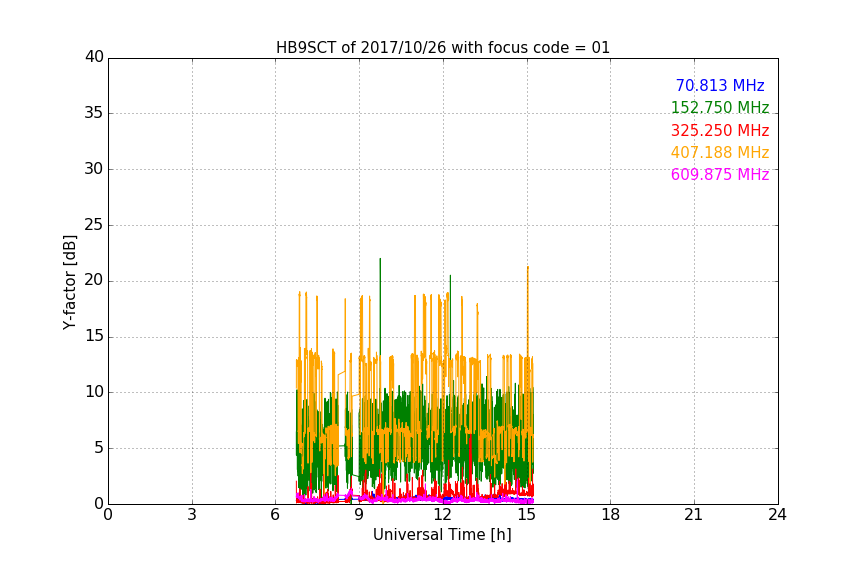
Task: Select the 407.188 MHz legend label
Action: [x=720, y=153]
